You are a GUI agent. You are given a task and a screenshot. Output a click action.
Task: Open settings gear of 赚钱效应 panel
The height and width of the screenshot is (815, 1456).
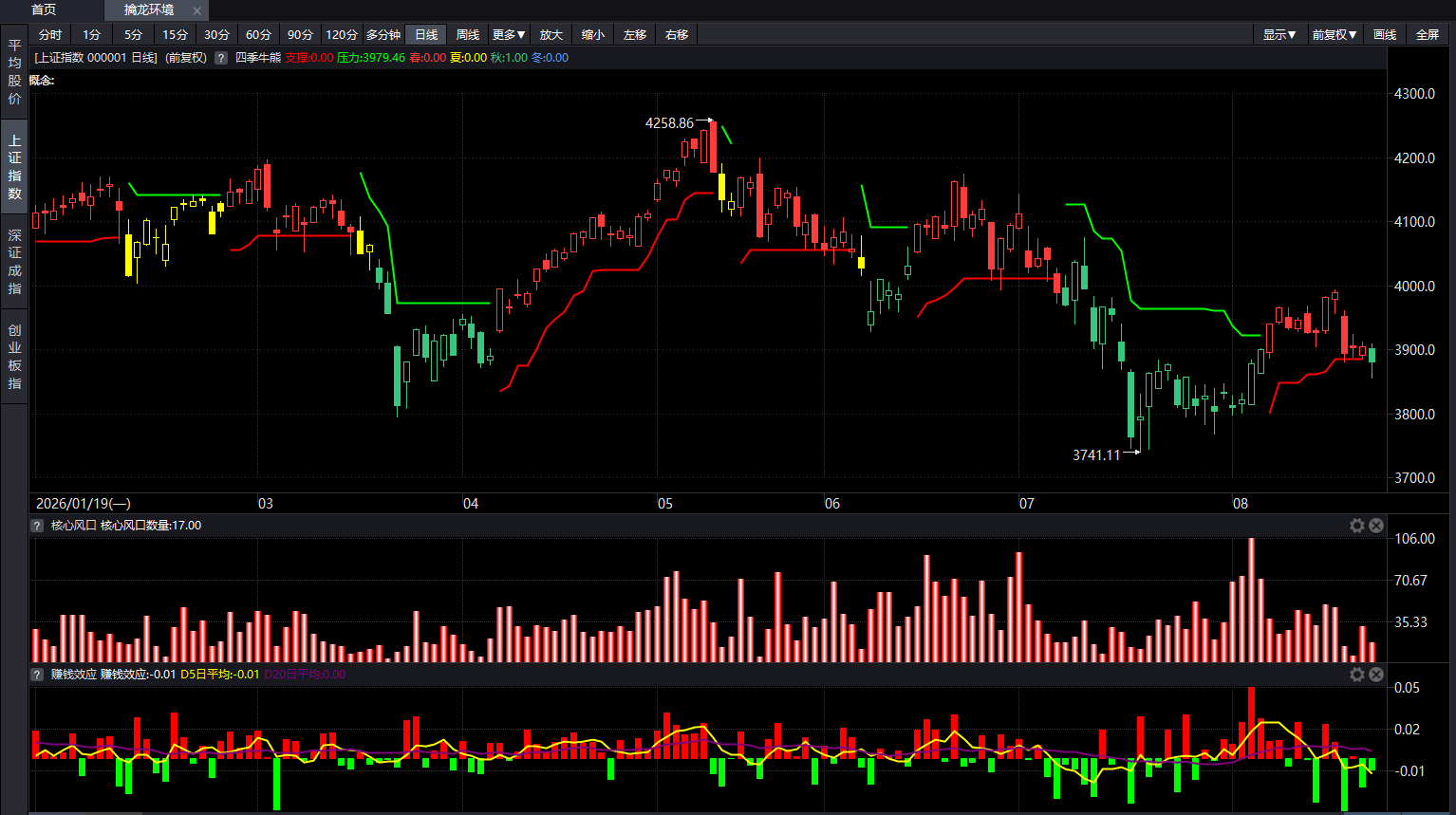[x=1357, y=675]
